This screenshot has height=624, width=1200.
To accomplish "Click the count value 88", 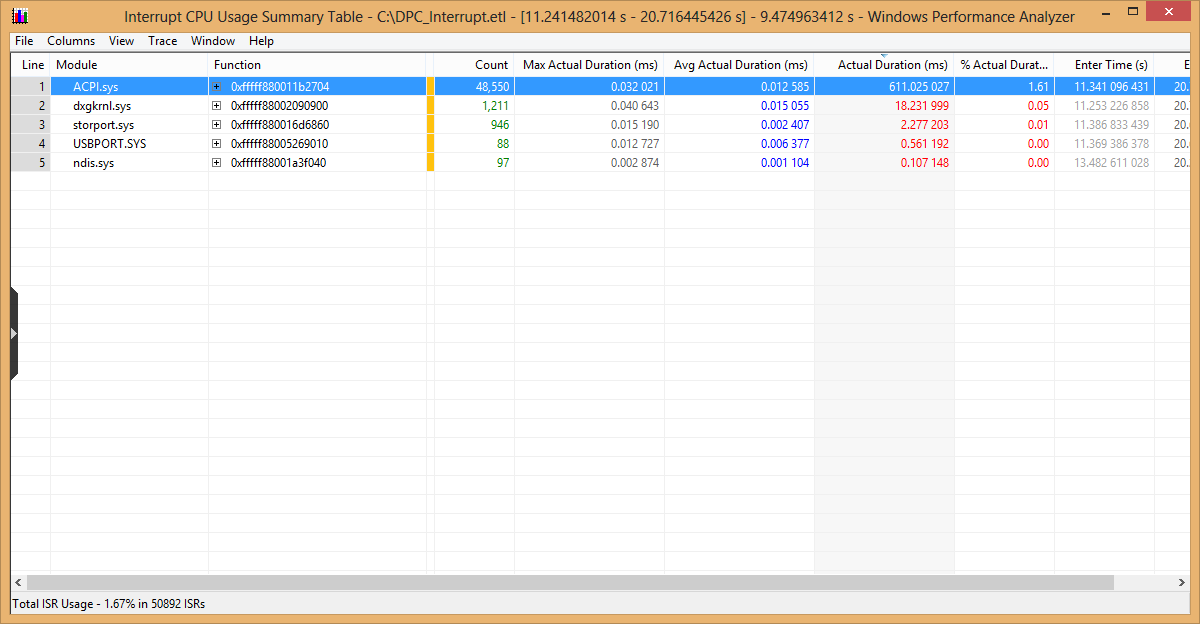I will click(x=503, y=144).
